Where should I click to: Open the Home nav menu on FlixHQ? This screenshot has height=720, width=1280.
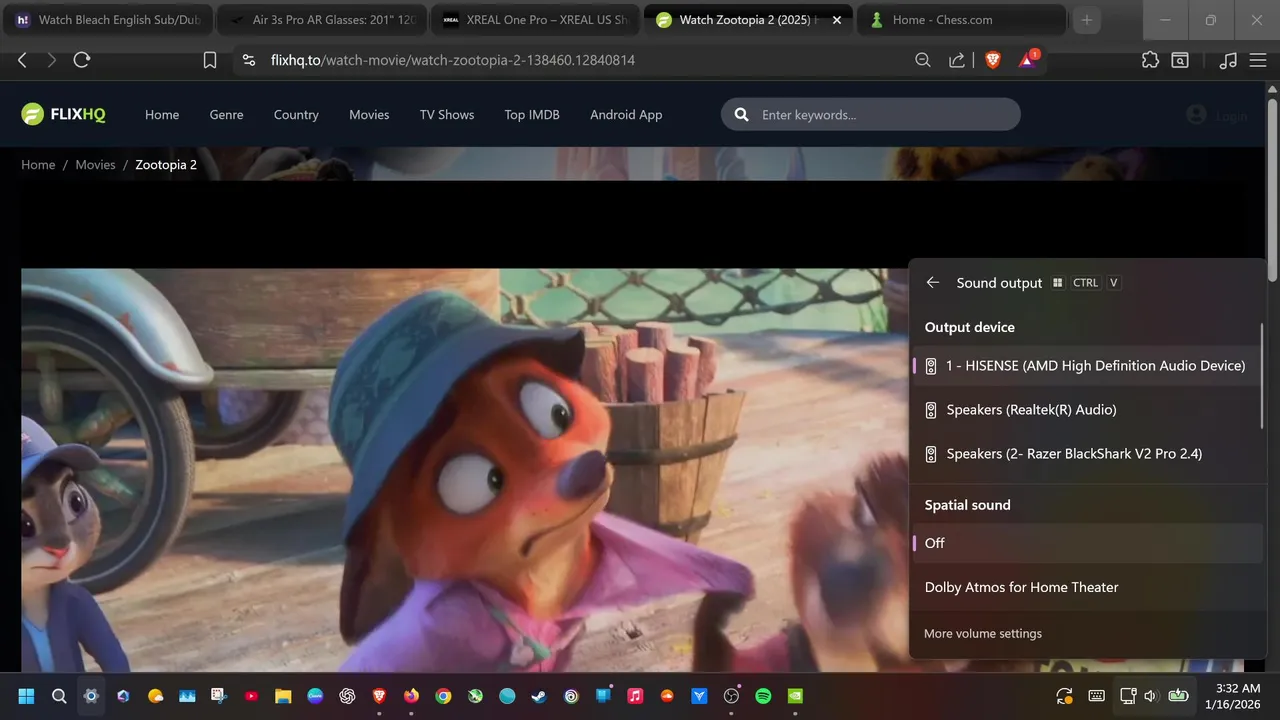(162, 115)
